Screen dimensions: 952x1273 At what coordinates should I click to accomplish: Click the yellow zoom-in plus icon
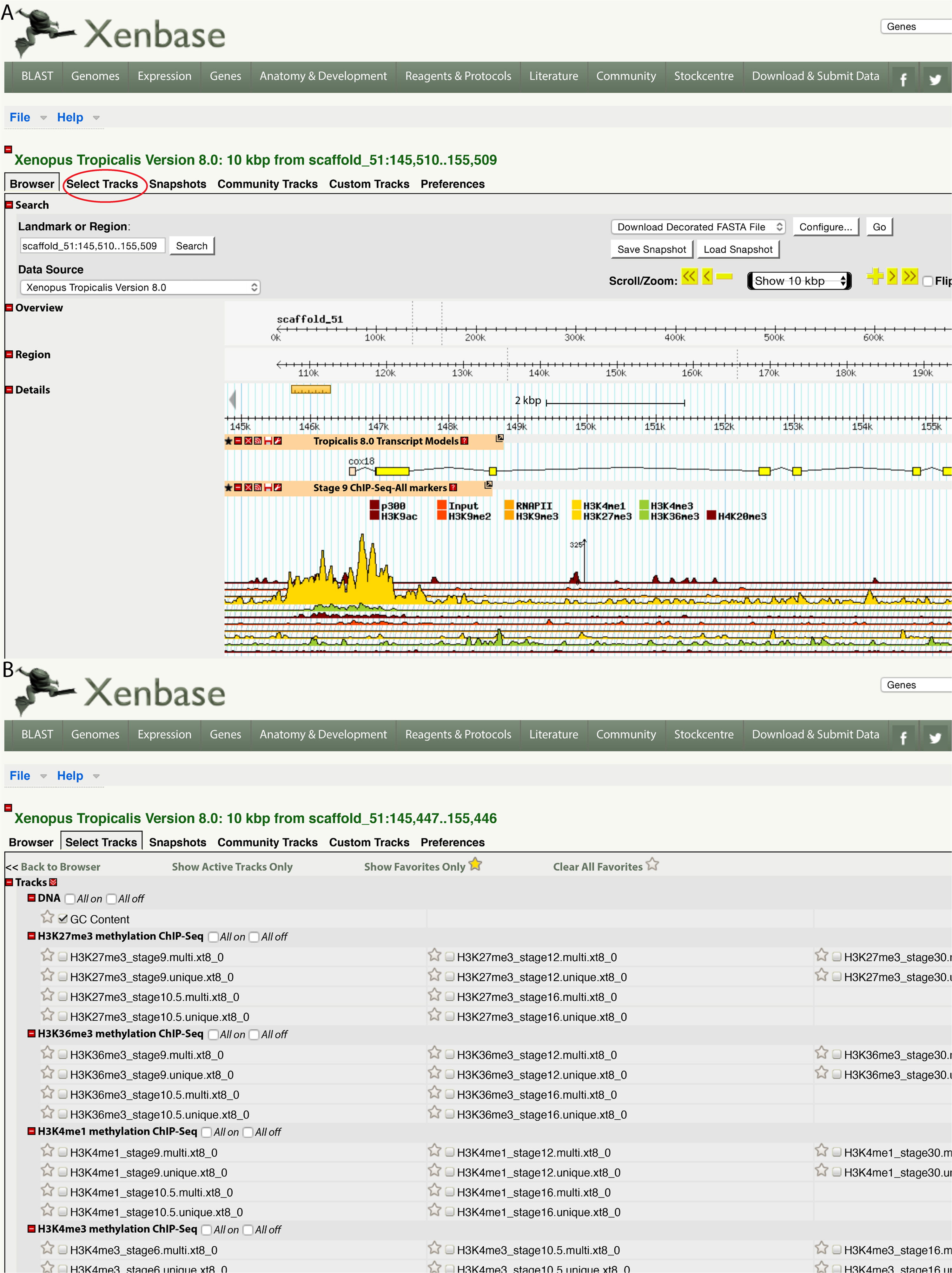(874, 277)
